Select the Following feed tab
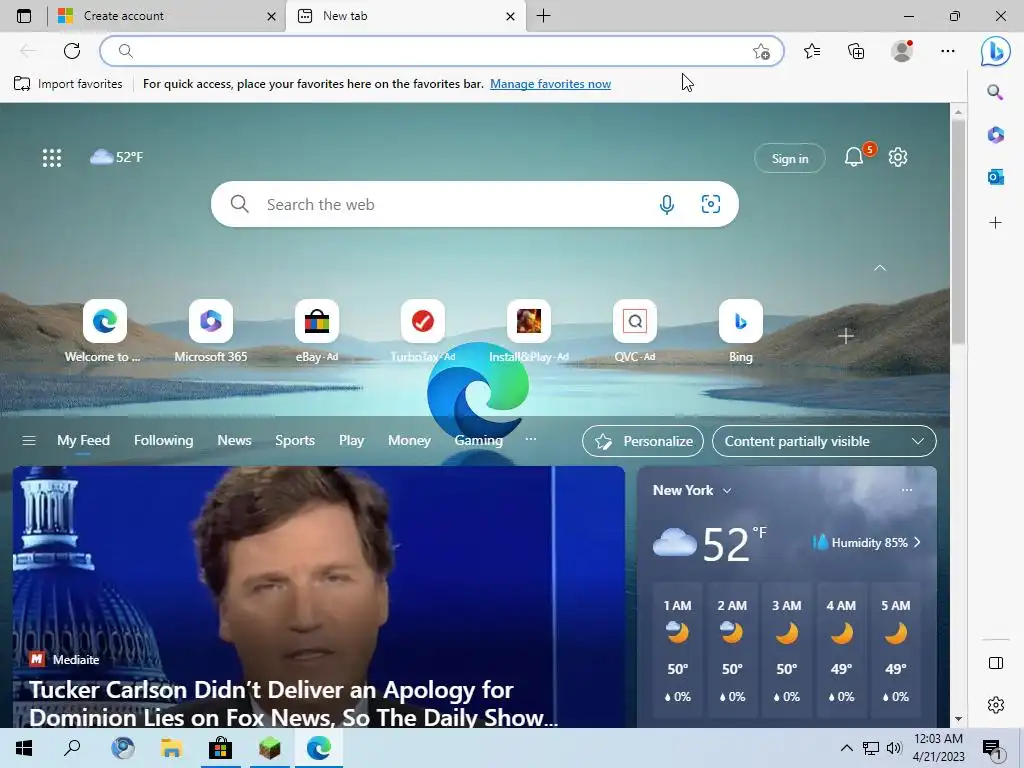1024x768 pixels. point(163,441)
